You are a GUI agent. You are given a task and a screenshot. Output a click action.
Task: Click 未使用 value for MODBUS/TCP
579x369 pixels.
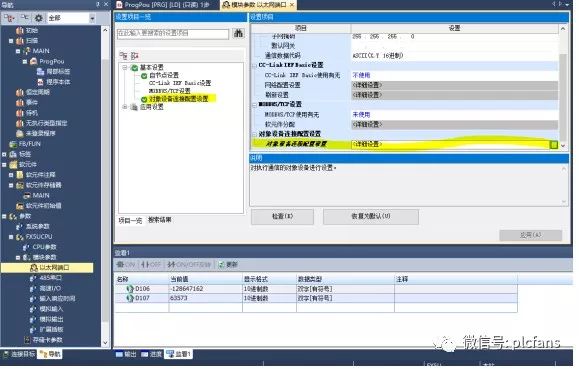361,115
